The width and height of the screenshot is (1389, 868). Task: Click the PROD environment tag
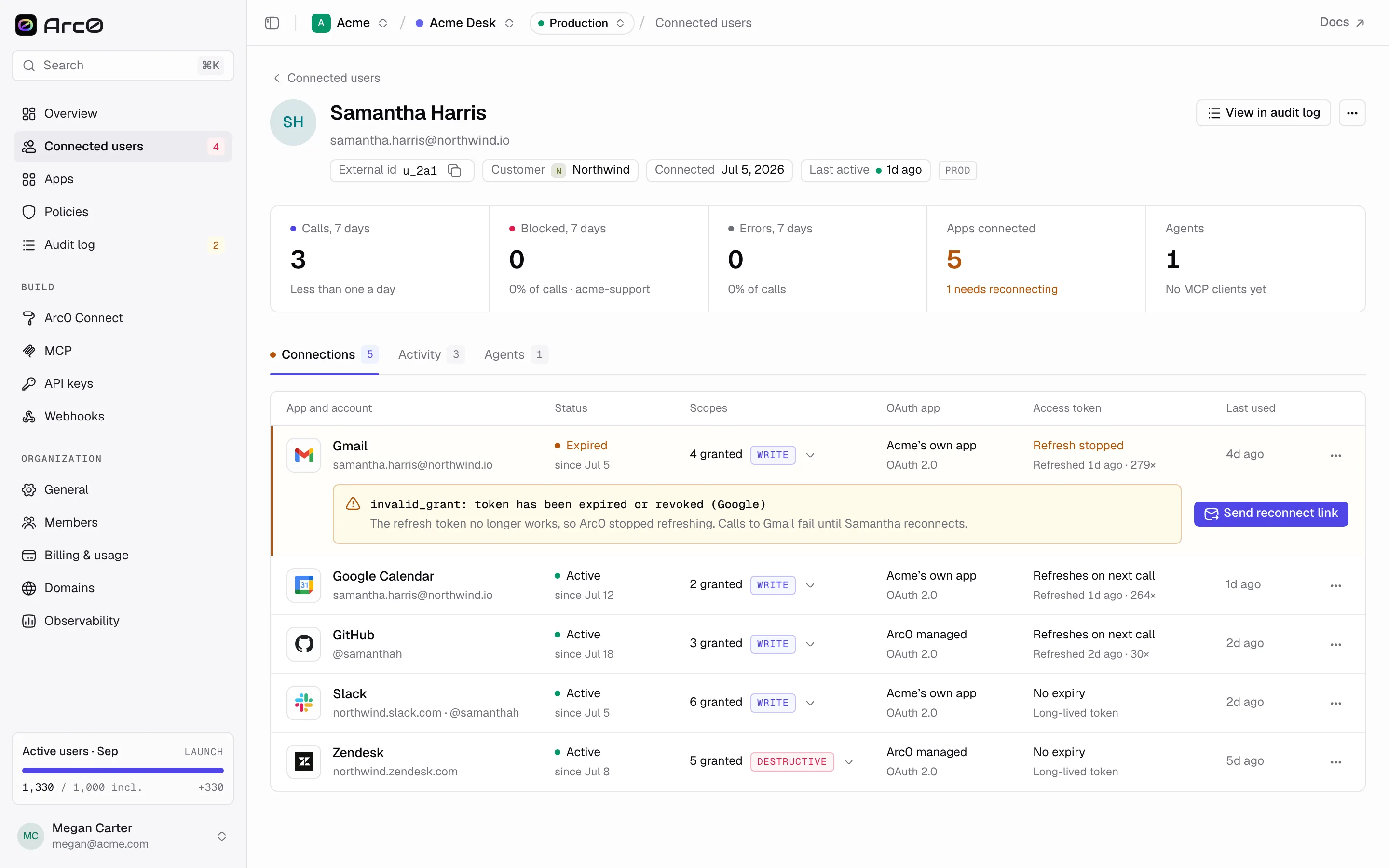(957, 171)
